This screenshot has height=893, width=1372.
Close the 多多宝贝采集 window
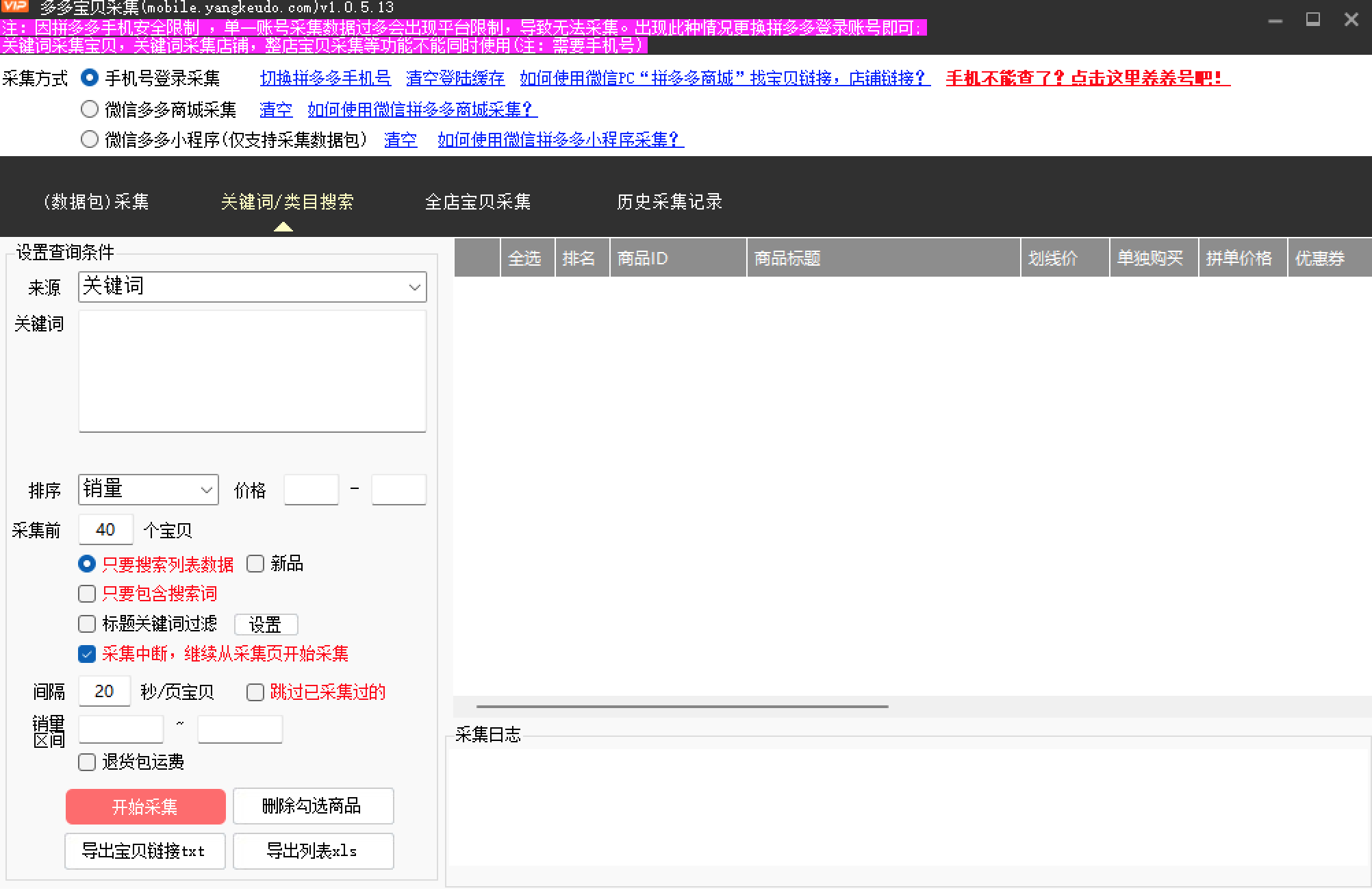tap(1351, 20)
